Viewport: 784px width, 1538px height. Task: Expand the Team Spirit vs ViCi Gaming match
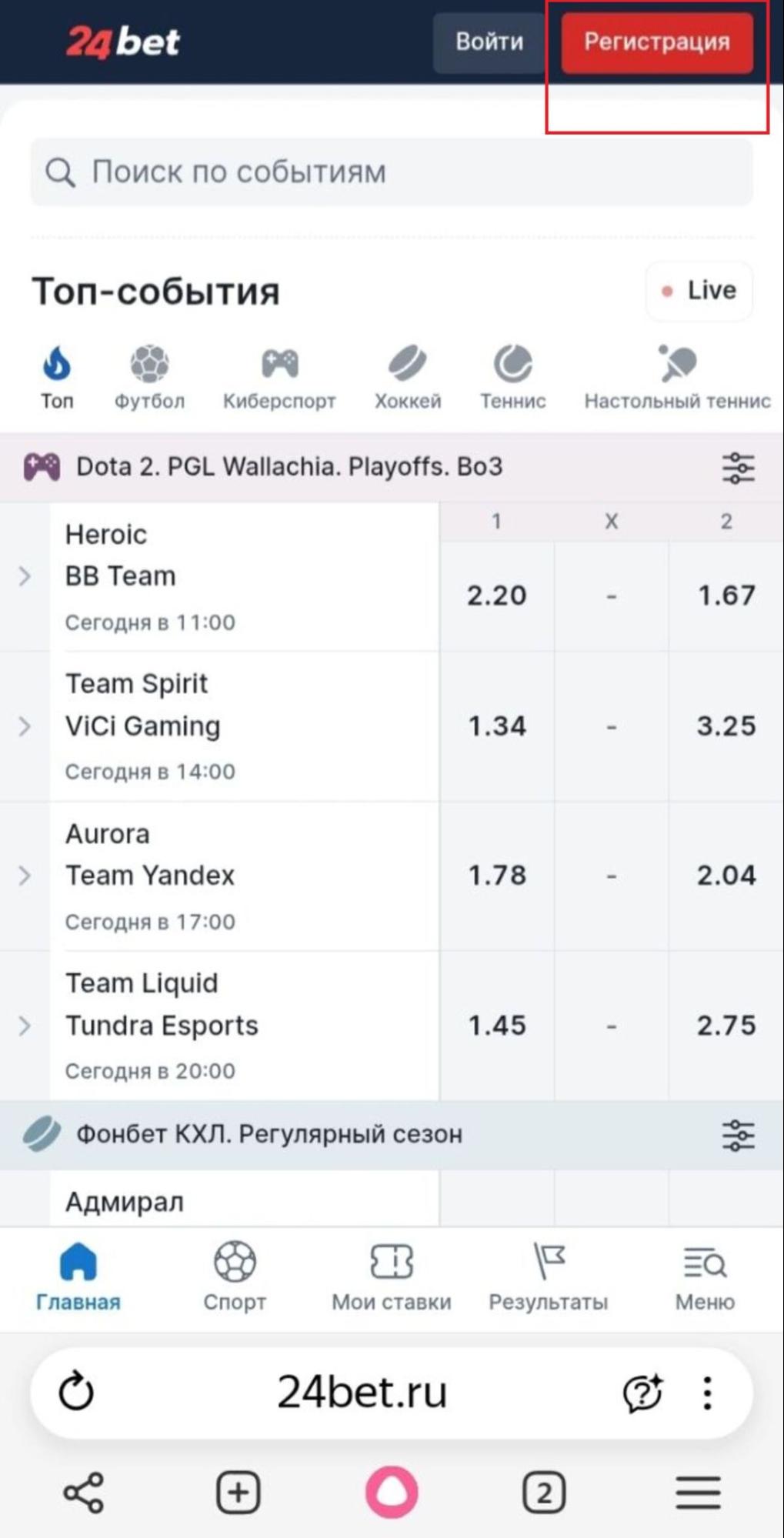tap(25, 726)
